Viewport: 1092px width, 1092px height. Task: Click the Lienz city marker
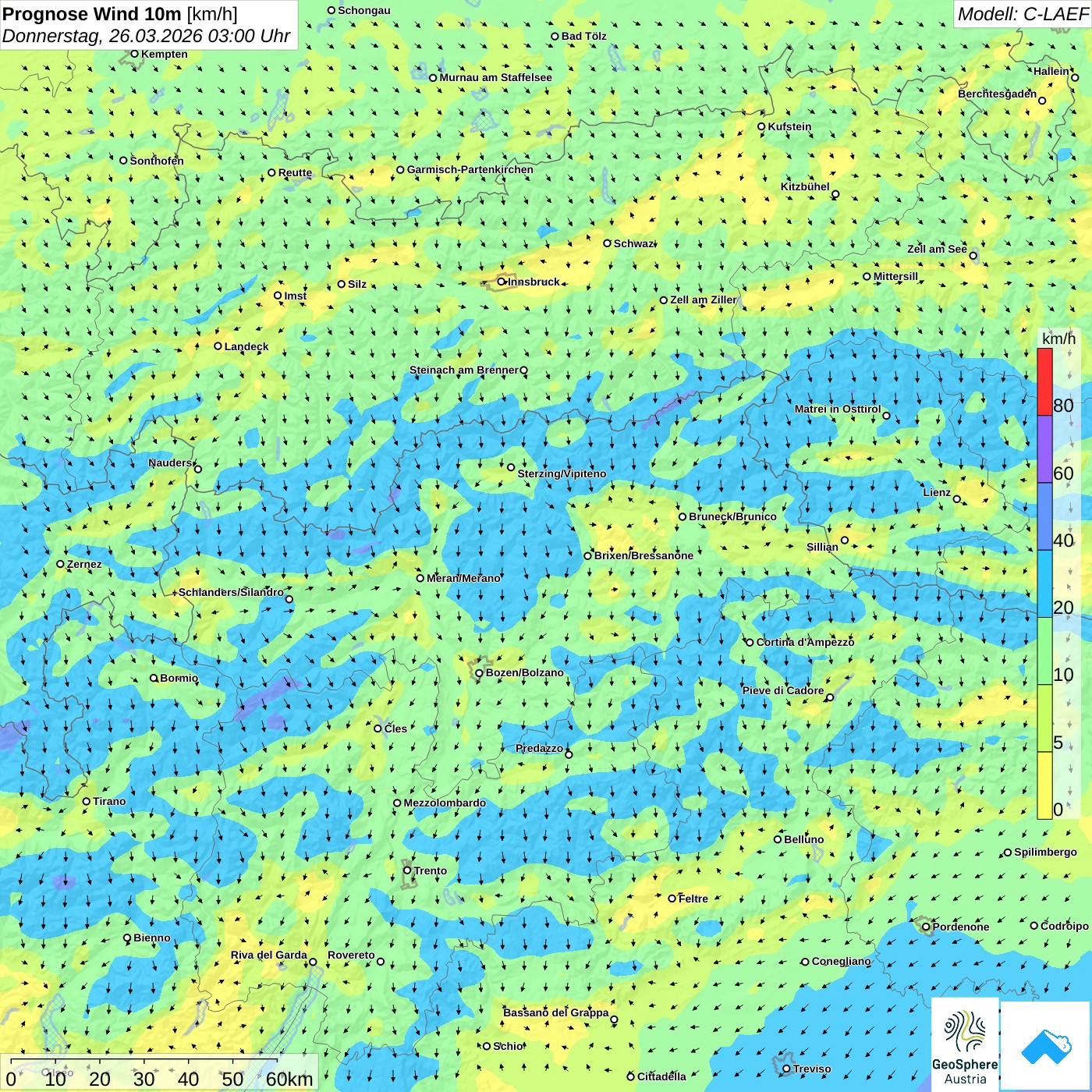(957, 499)
